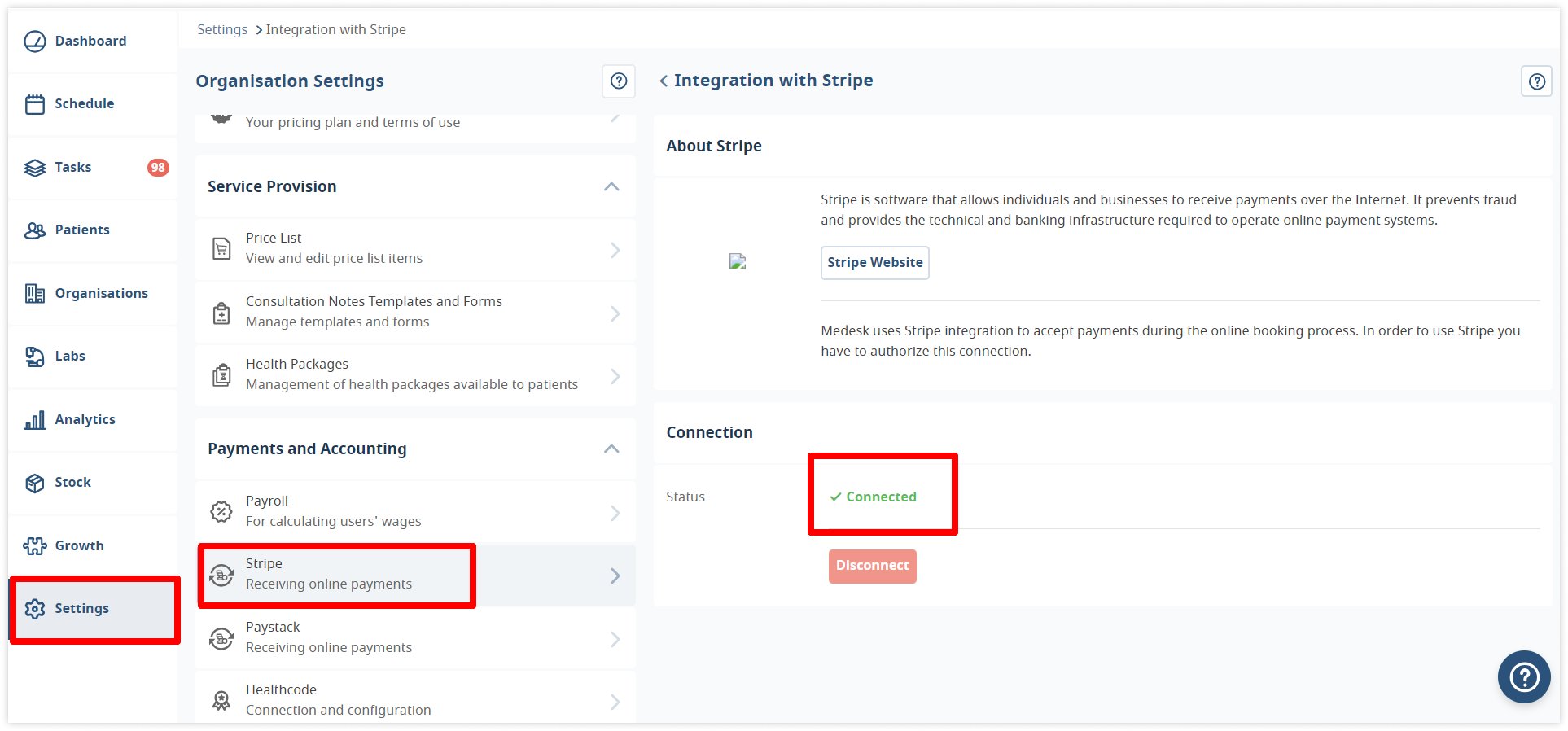1568x731 pixels.
Task: Click the Connection heading
Action: pos(710,432)
